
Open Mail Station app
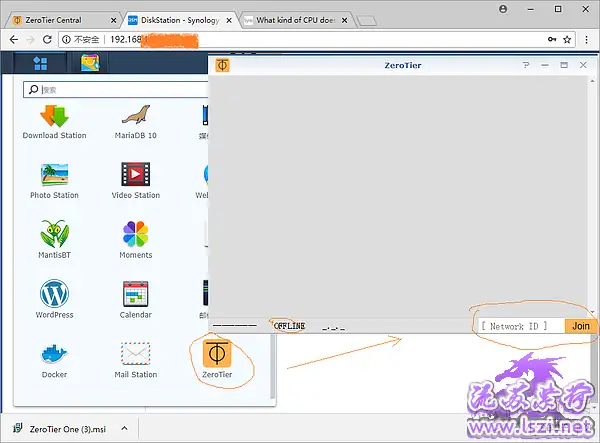(135, 361)
